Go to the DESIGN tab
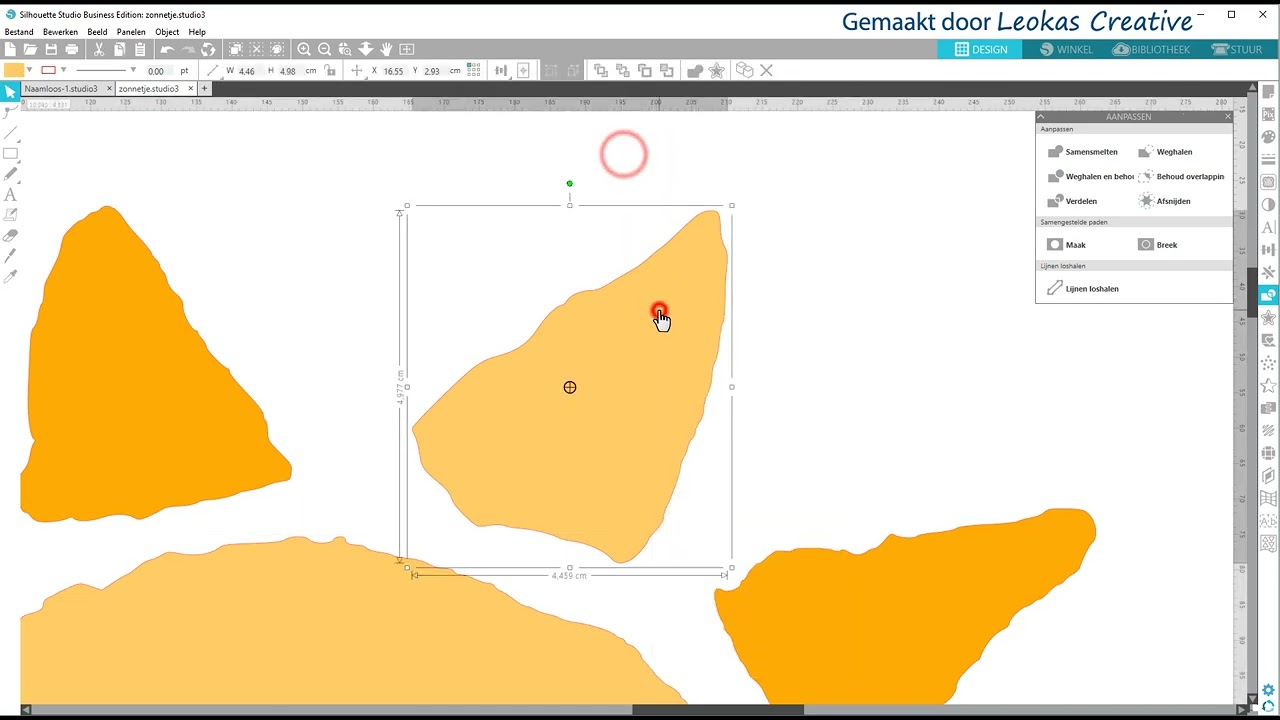Screen dimensions: 1280x720 tap(980, 49)
